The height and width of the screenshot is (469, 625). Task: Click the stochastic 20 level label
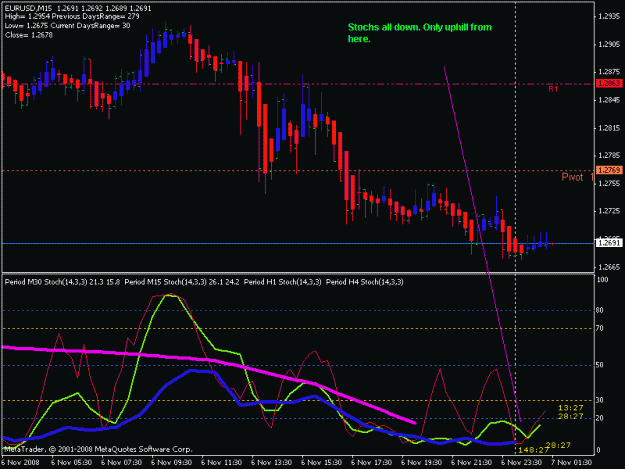[600, 418]
